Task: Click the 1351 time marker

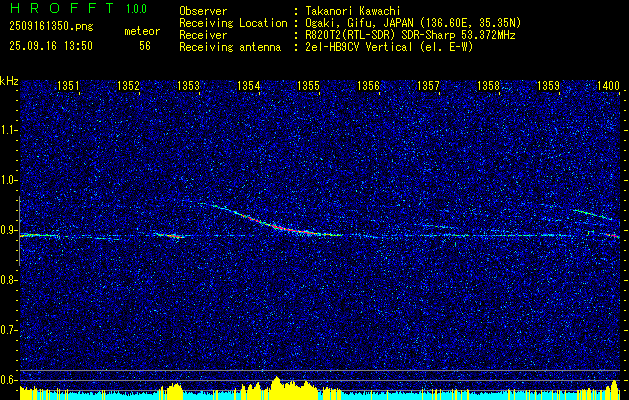Action: coord(68,85)
